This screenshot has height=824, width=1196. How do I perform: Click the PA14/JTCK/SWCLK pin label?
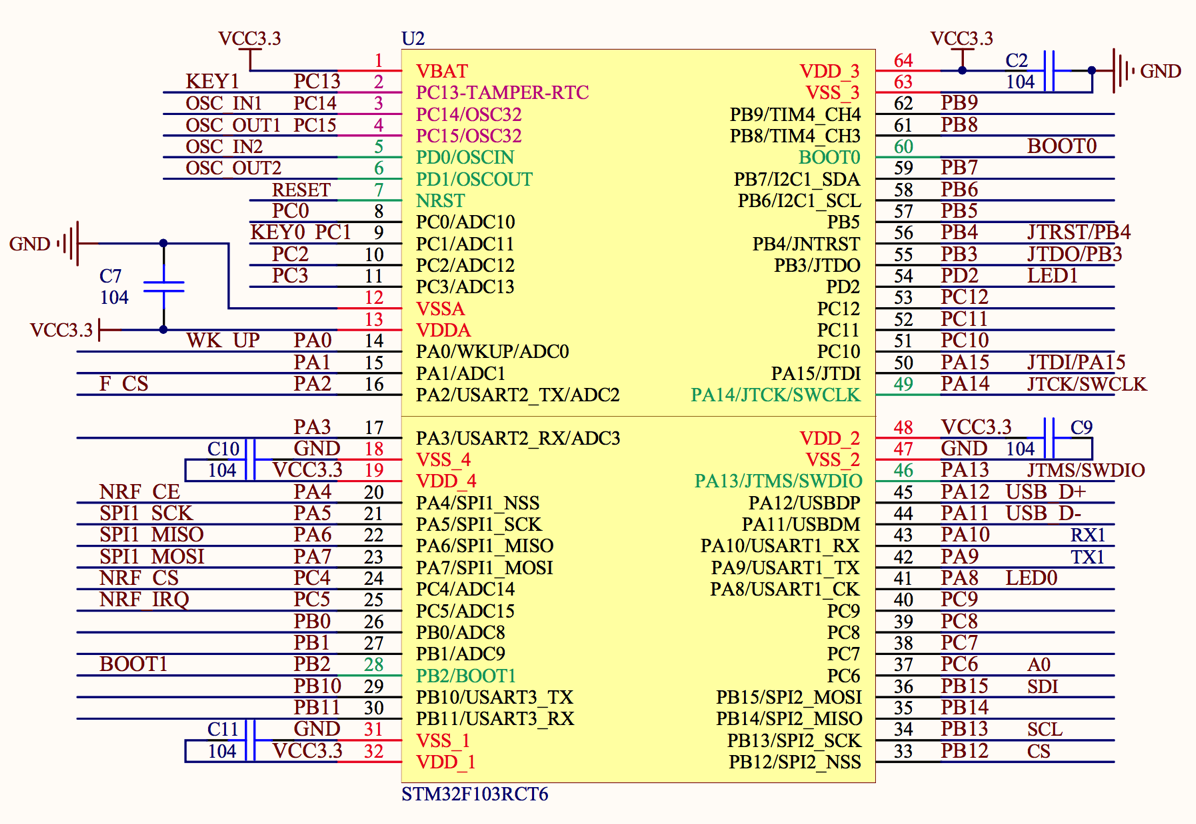tap(776, 395)
